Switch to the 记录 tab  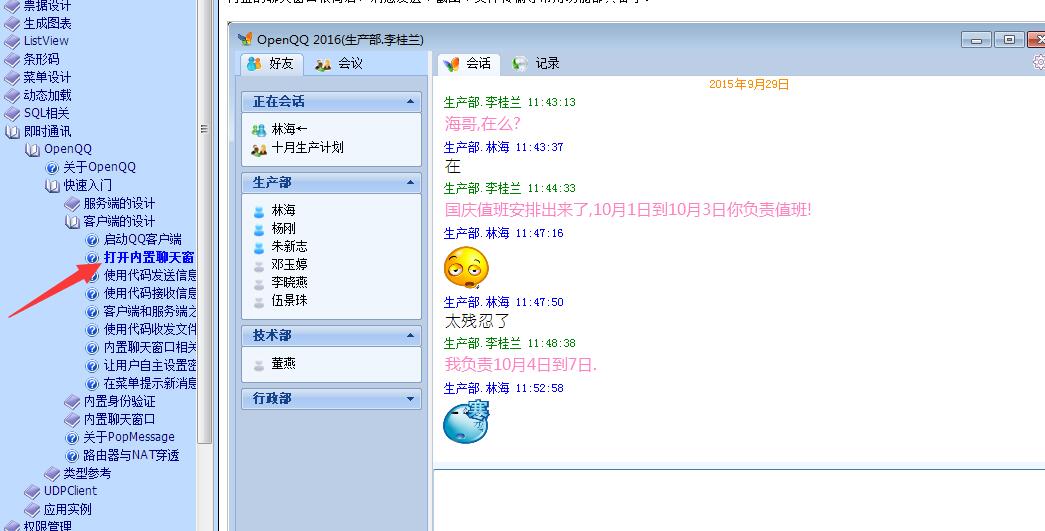[x=536, y=63]
